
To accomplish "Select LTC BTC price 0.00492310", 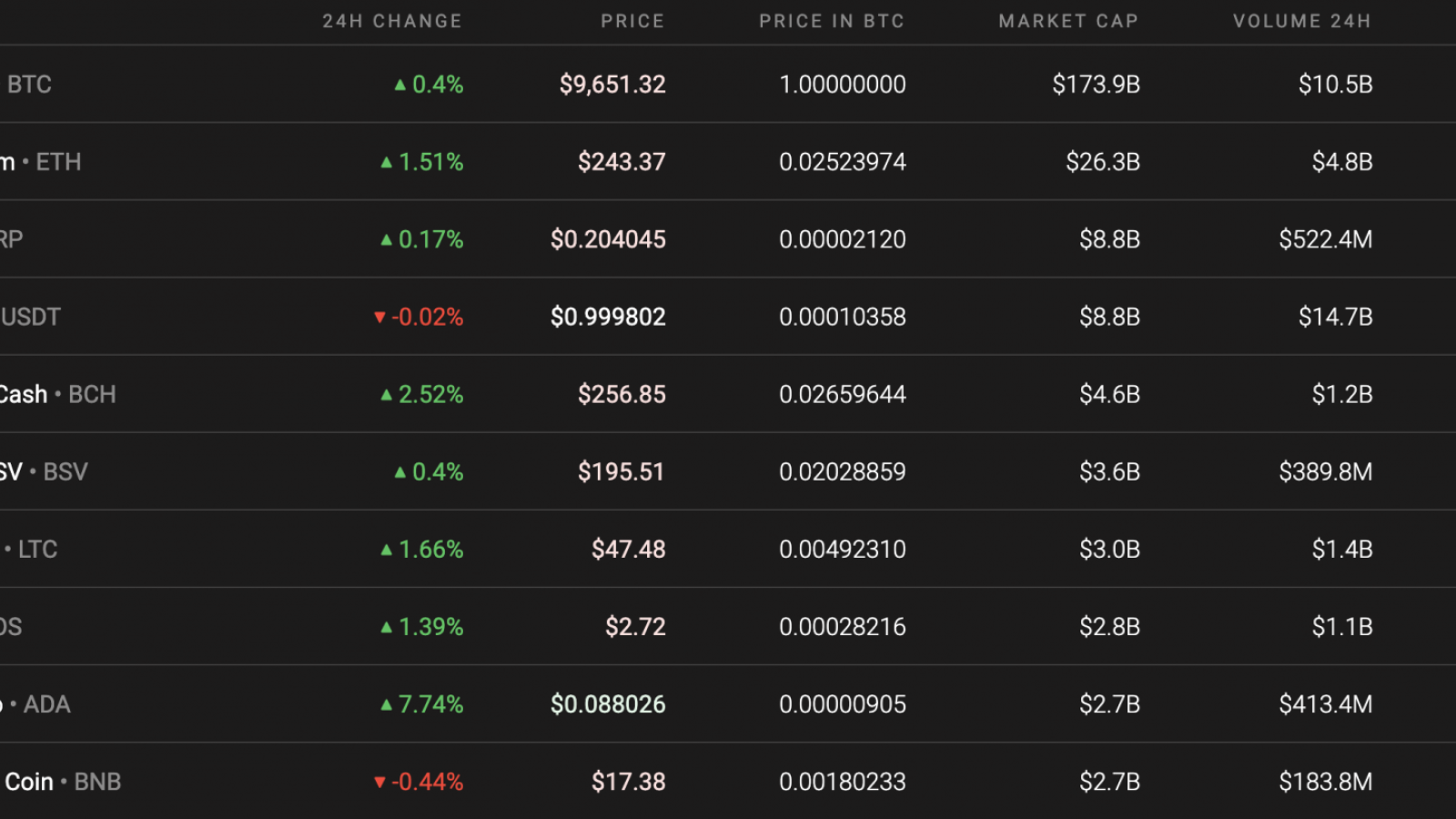I will (843, 549).
